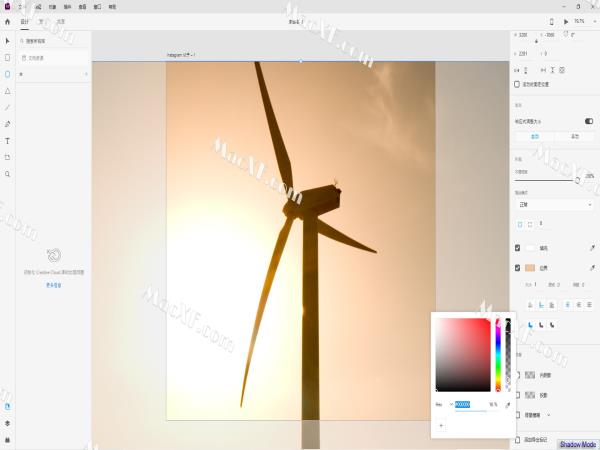Open the Hex color mode dropdown
Screen dimensions: 600x450
tap(441, 405)
